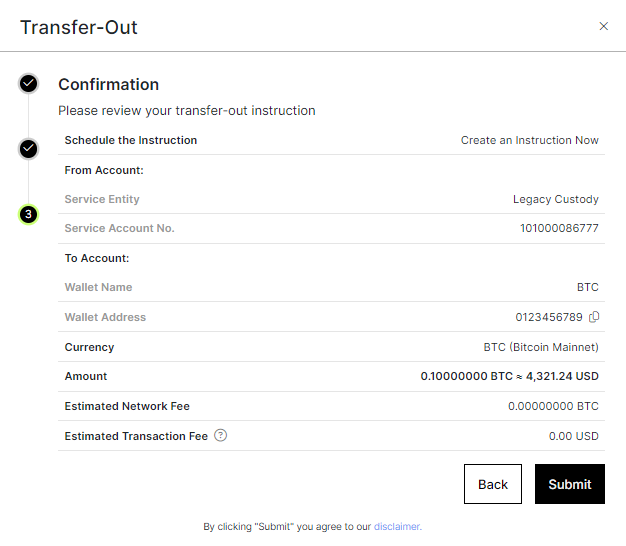626x546 pixels.
Task: Click the Wallet Name BTC value
Action: pyautogui.click(x=588, y=287)
